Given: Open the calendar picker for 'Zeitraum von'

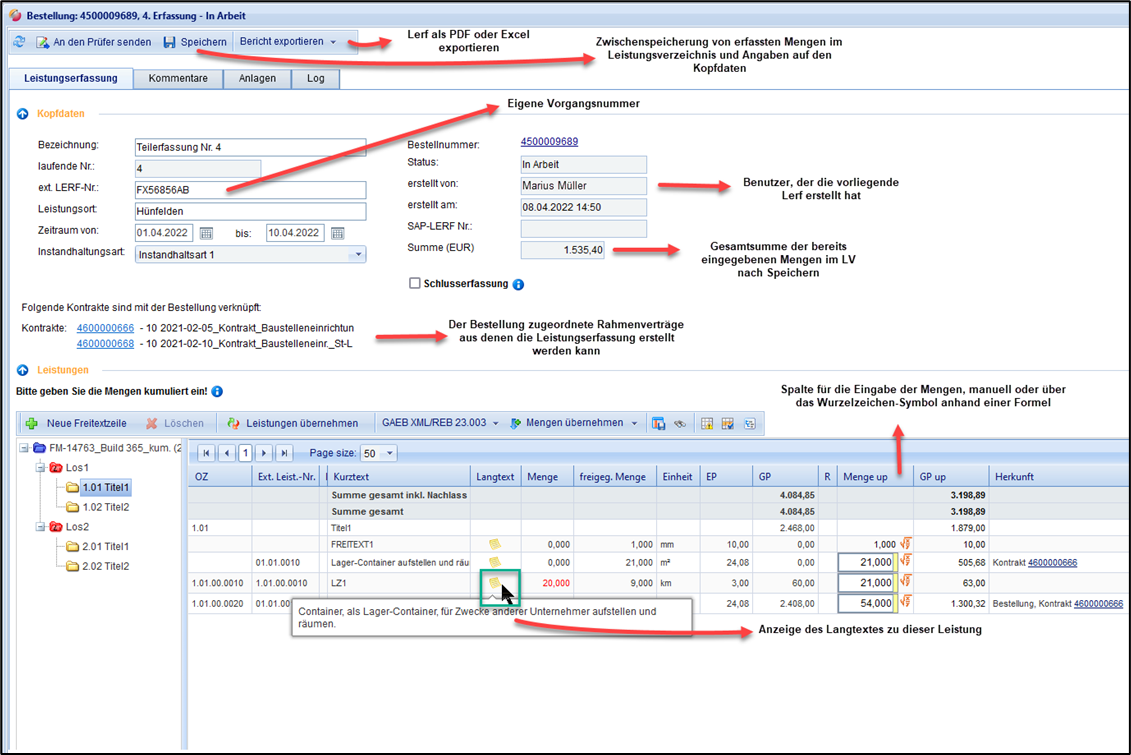Looking at the screenshot, I should coord(207,233).
